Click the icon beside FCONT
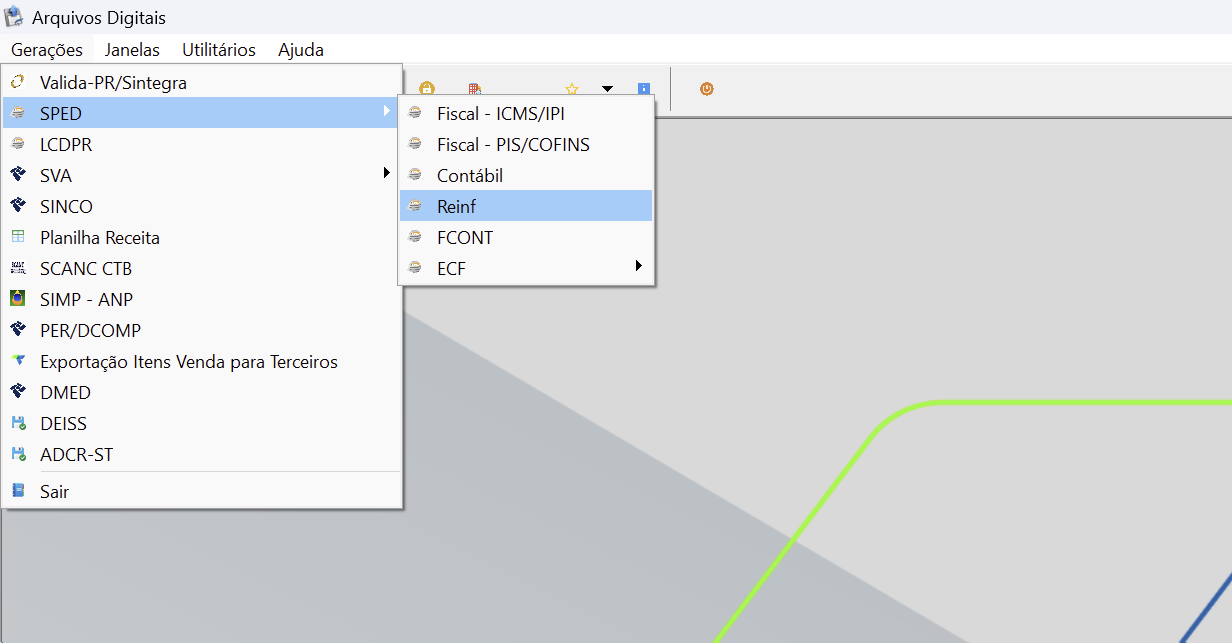Viewport: 1232px width, 643px height. click(415, 237)
